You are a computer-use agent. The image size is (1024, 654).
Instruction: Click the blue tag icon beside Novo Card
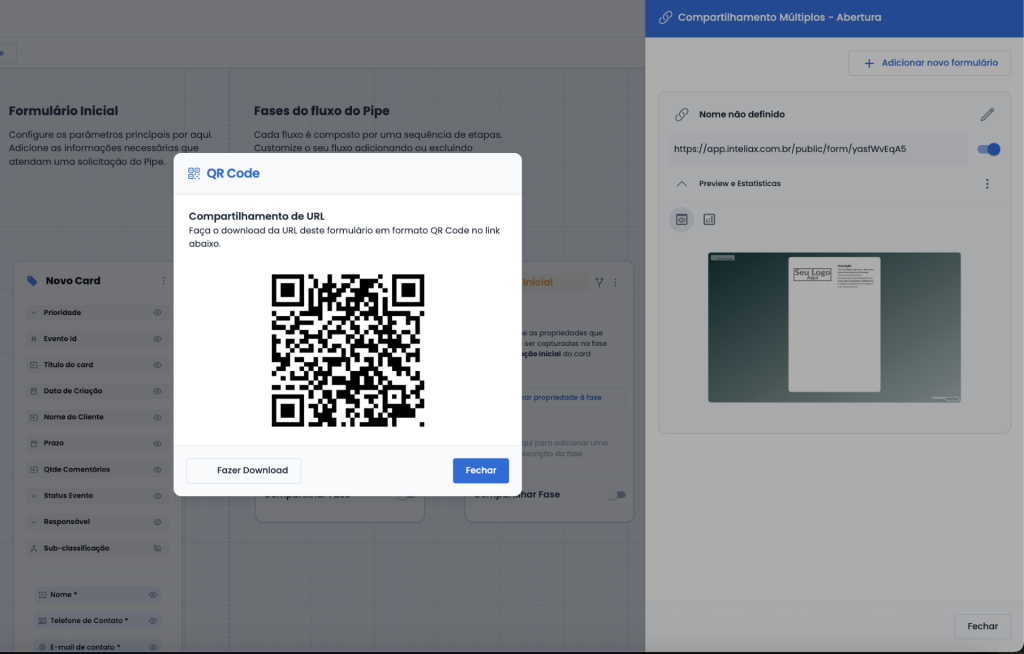(x=32, y=281)
